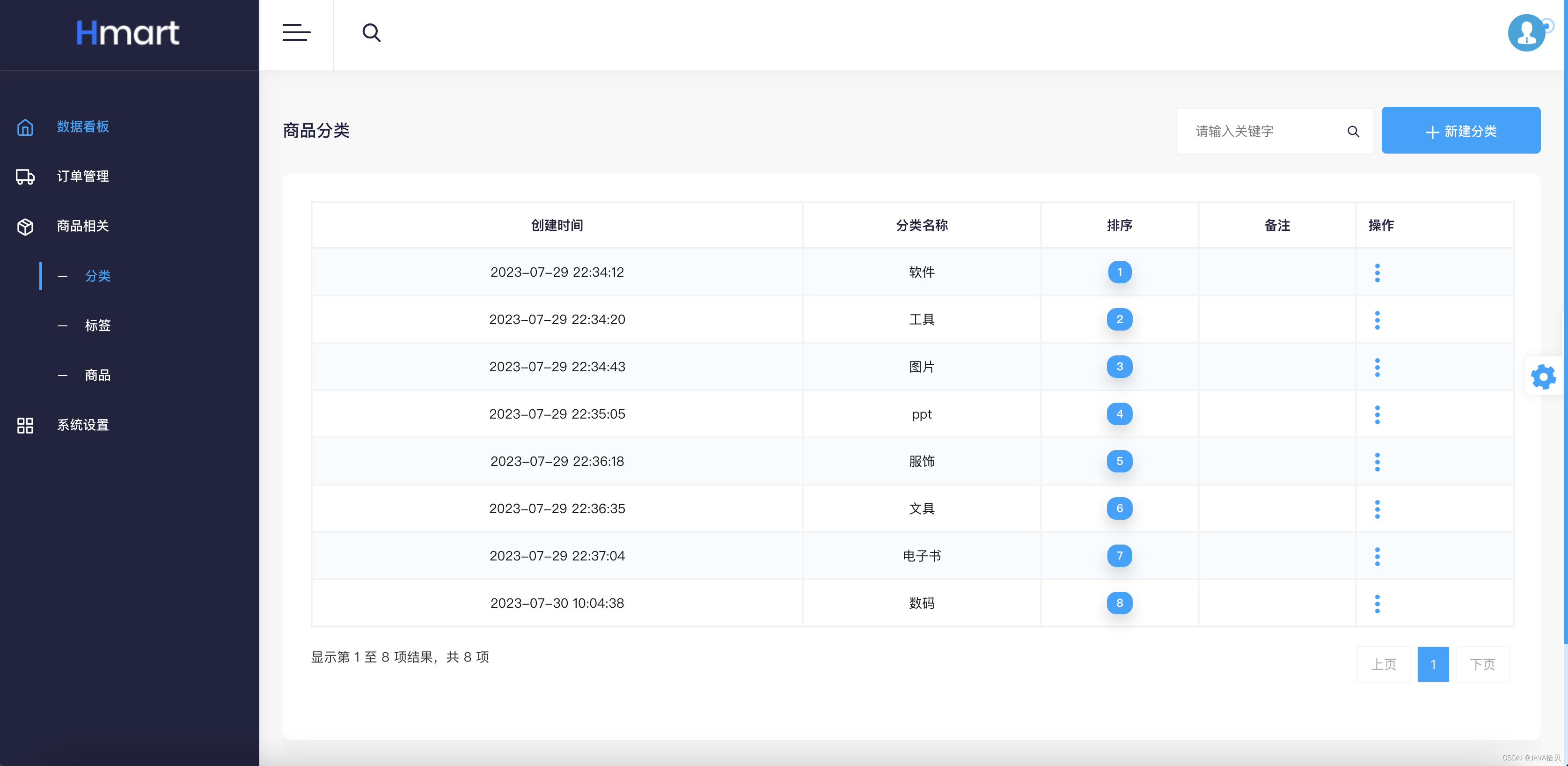Click order badge 3 for 图片
The width and height of the screenshot is (1568, 766).
click(x=1120, y=367)
